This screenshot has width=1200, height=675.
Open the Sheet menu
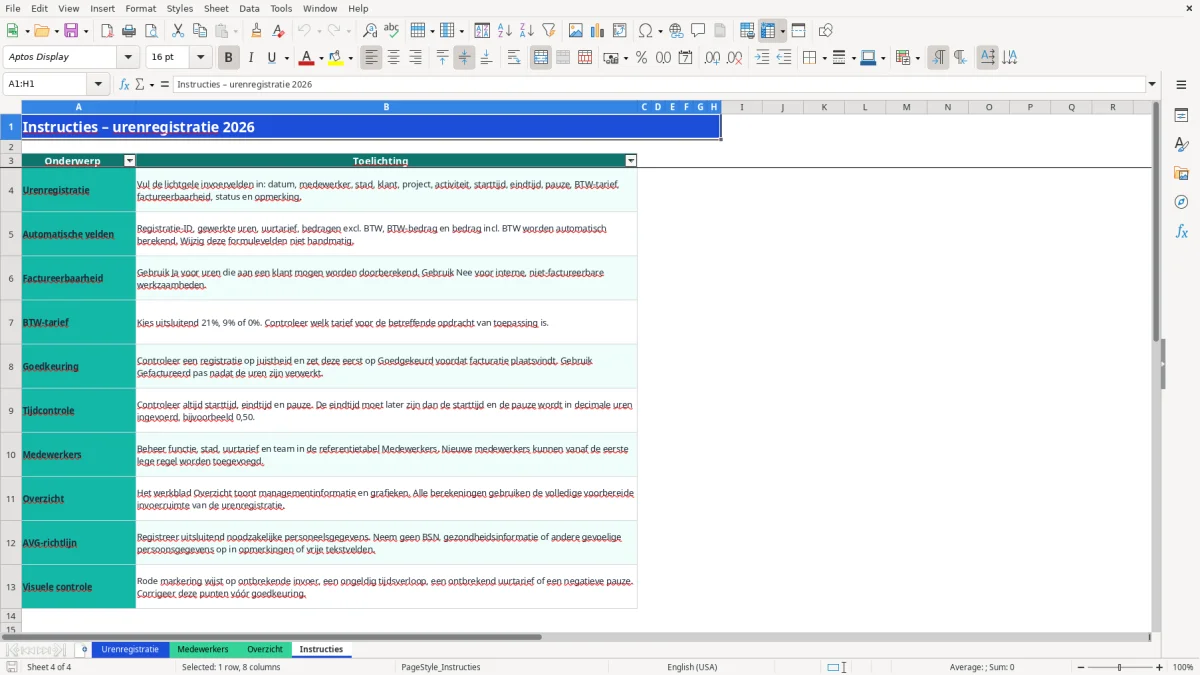point(216,8)
